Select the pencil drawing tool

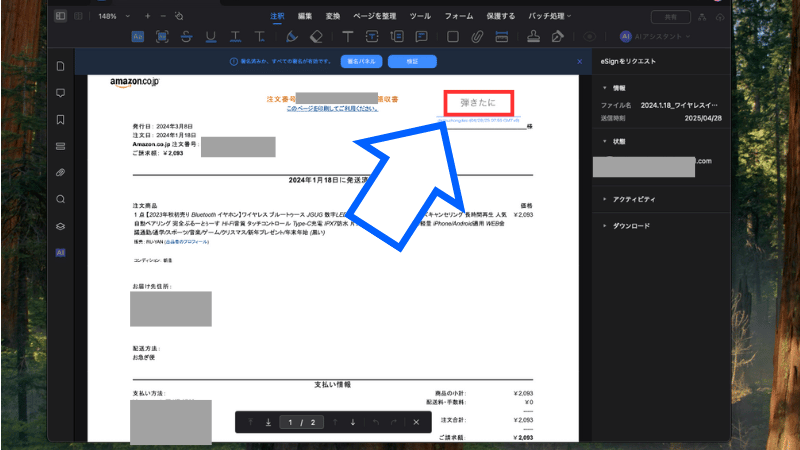291,36
